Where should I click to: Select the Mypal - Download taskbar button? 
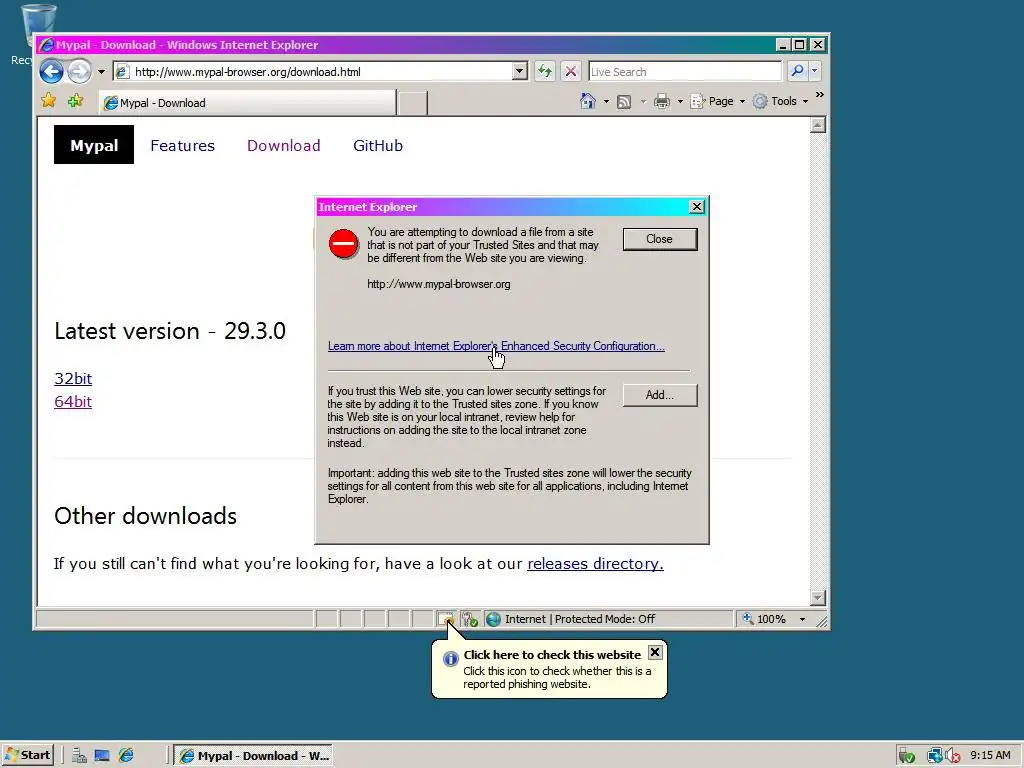[254, 756]
